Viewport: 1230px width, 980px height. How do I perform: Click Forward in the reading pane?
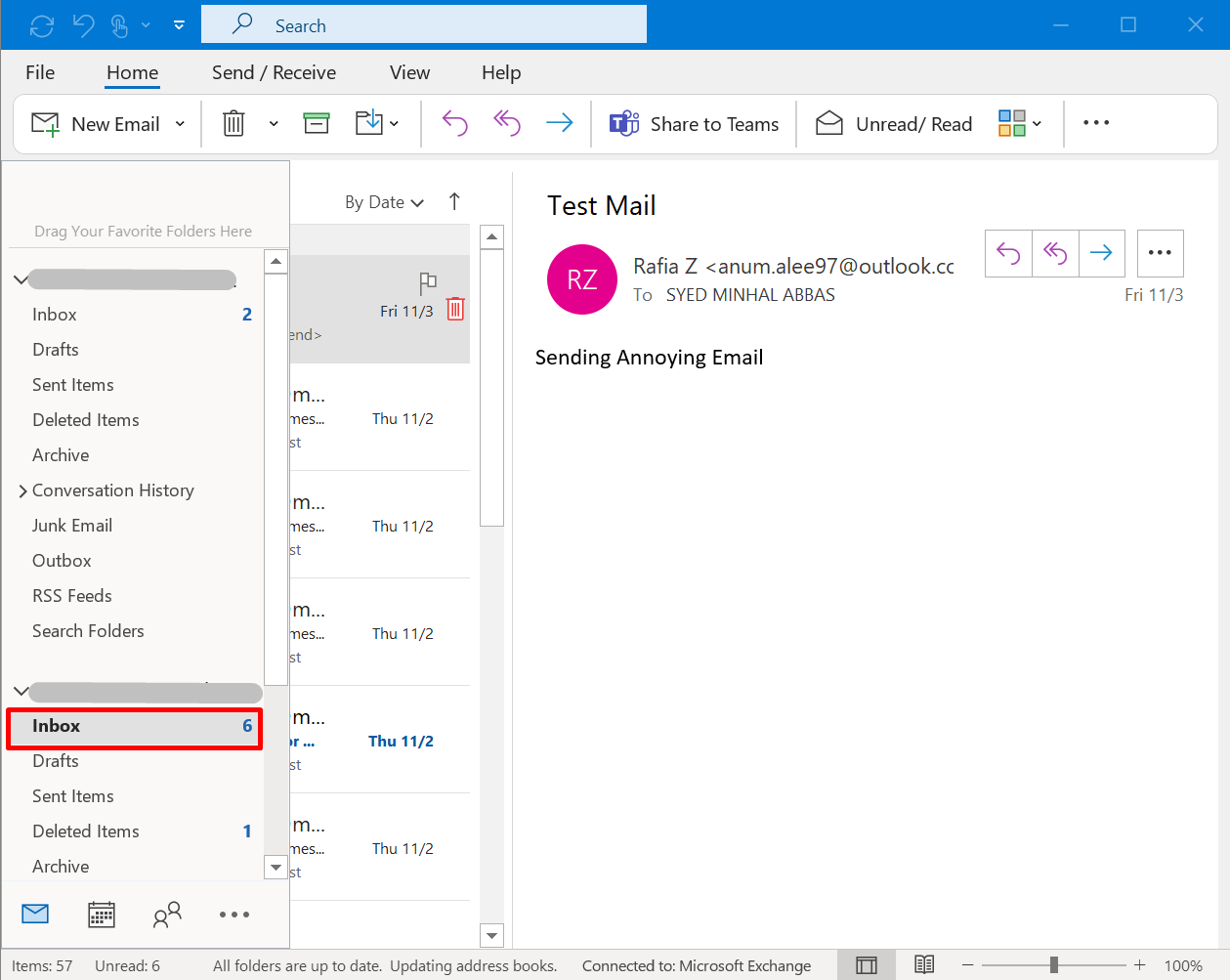(x=1101, y=254)
